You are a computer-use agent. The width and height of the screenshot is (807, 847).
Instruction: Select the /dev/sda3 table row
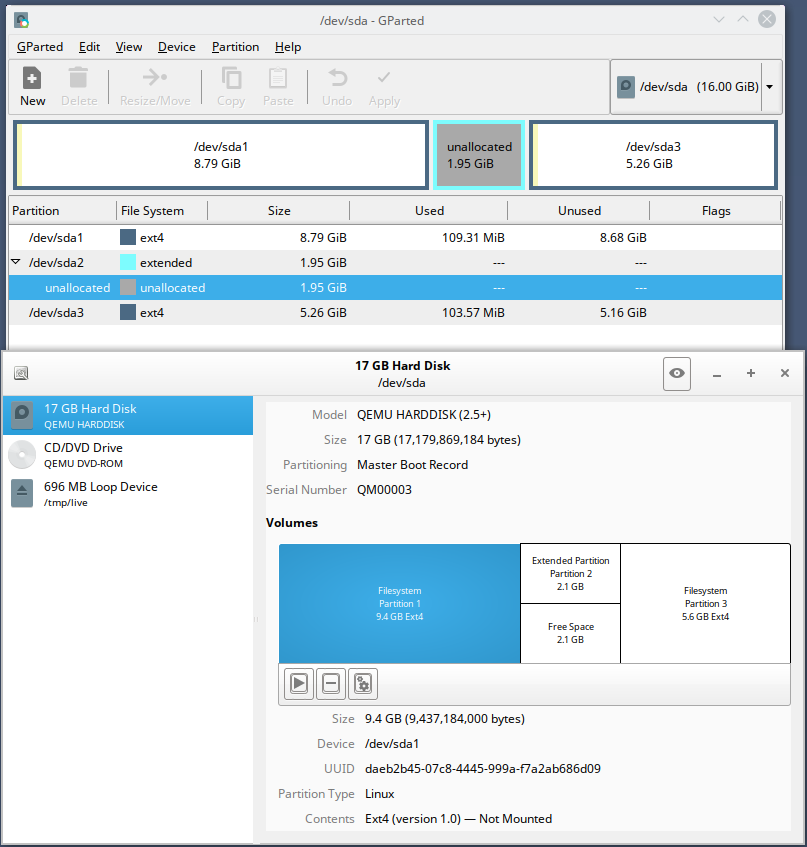pos(395,312)
